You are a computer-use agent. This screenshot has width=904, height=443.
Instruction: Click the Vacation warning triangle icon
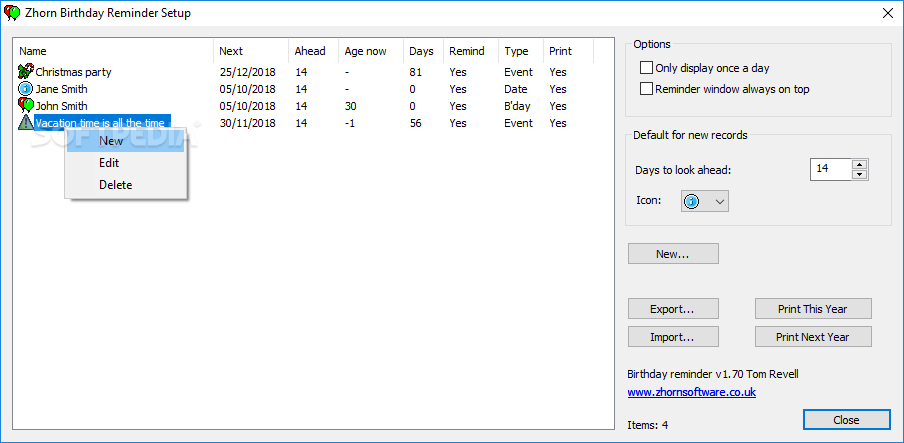[x=26, y=122]
